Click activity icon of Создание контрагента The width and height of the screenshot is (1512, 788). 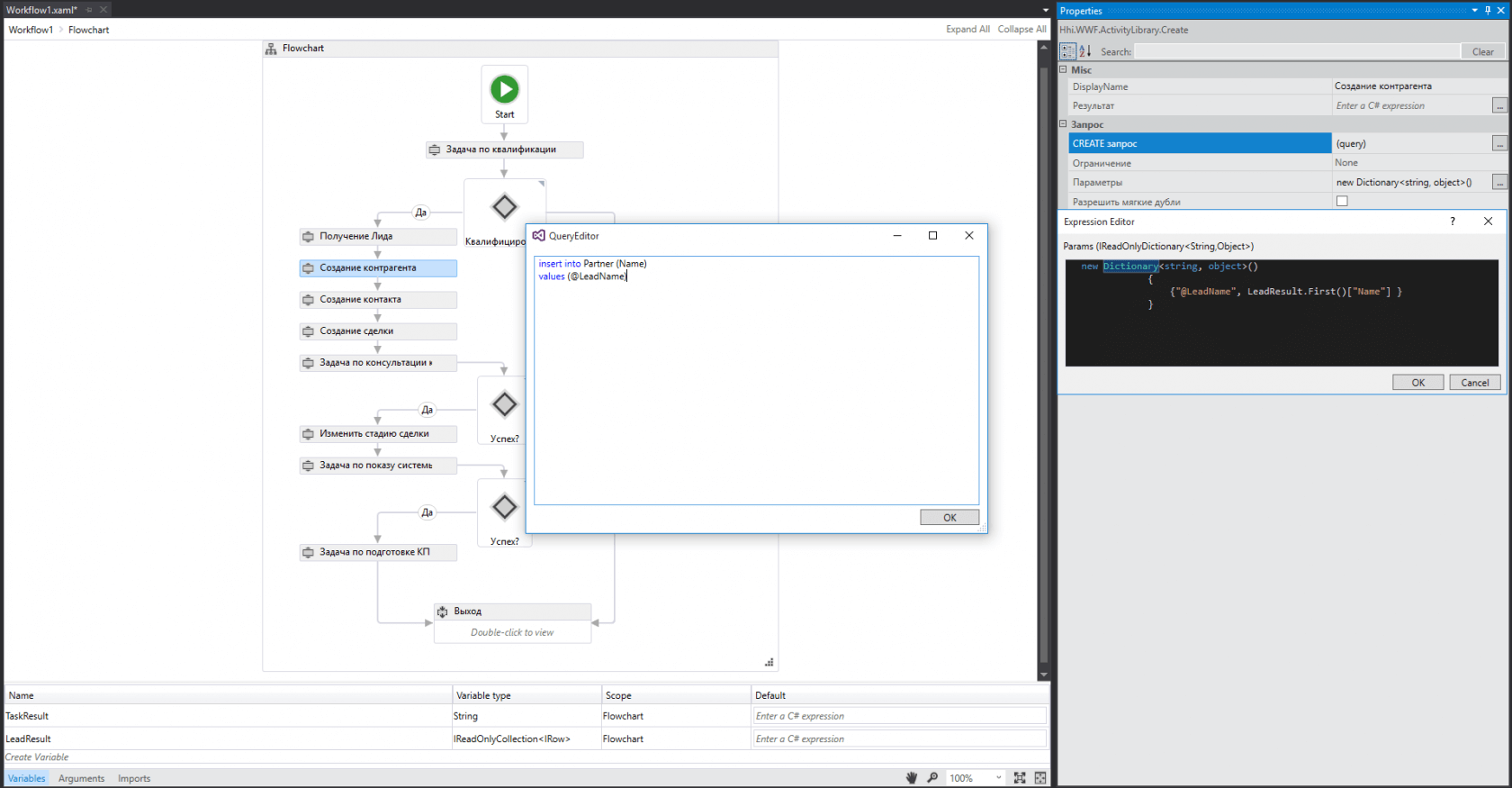pos(309,267)
